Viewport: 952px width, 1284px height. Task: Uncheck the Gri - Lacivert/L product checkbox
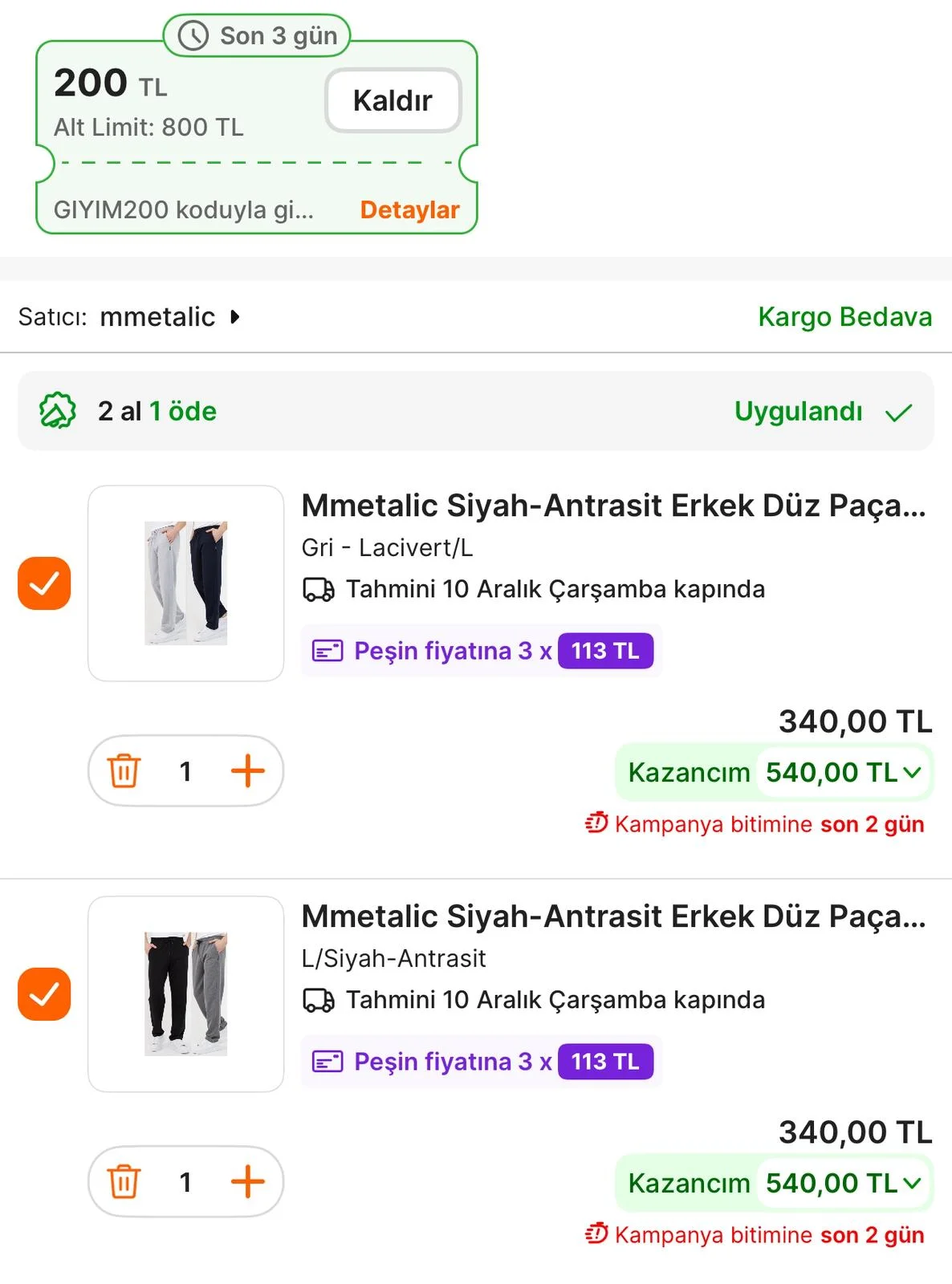pyautogui.click(x=44, y=583)
